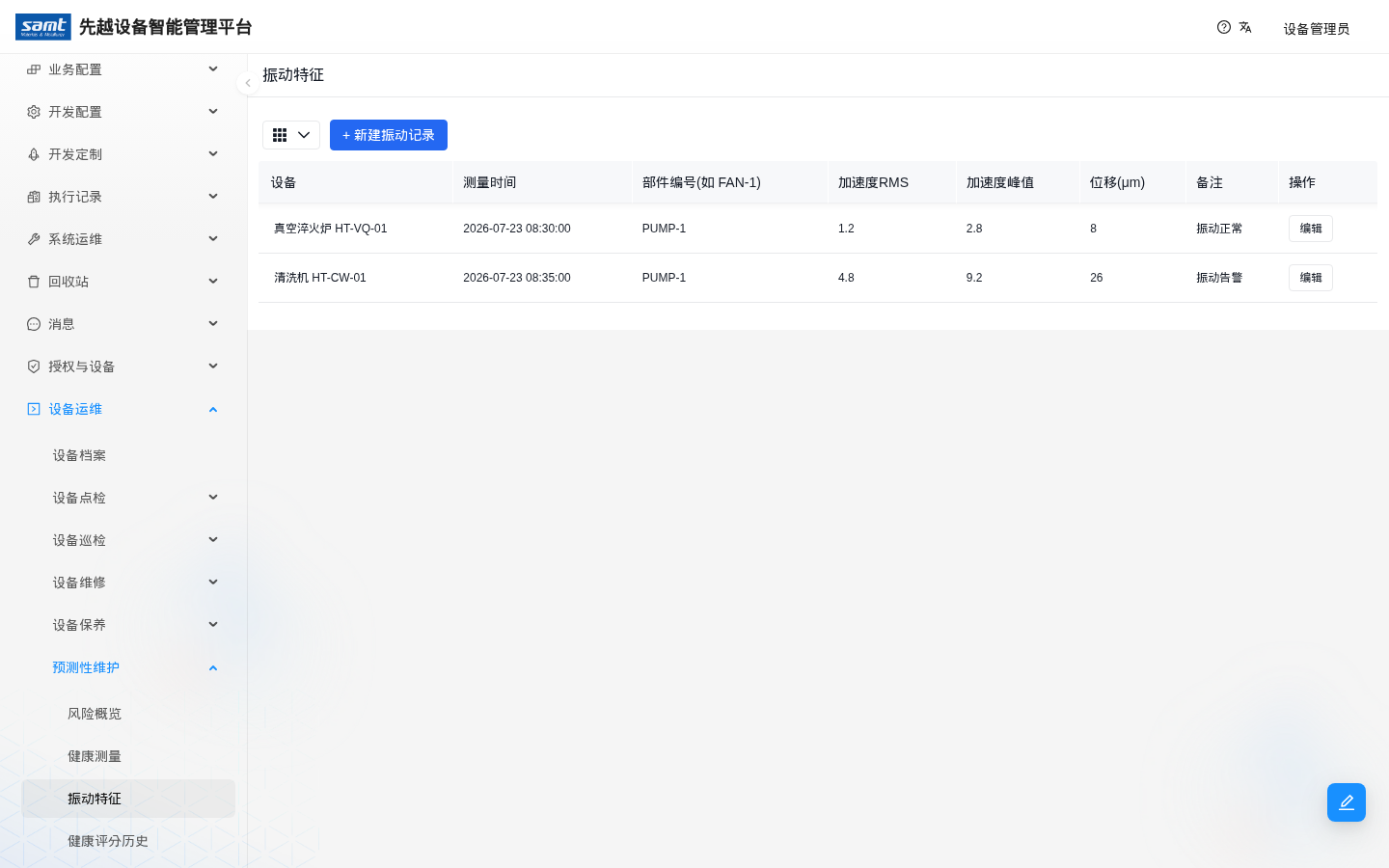Collapse the 预测性维护 chevron

(213, 667)
